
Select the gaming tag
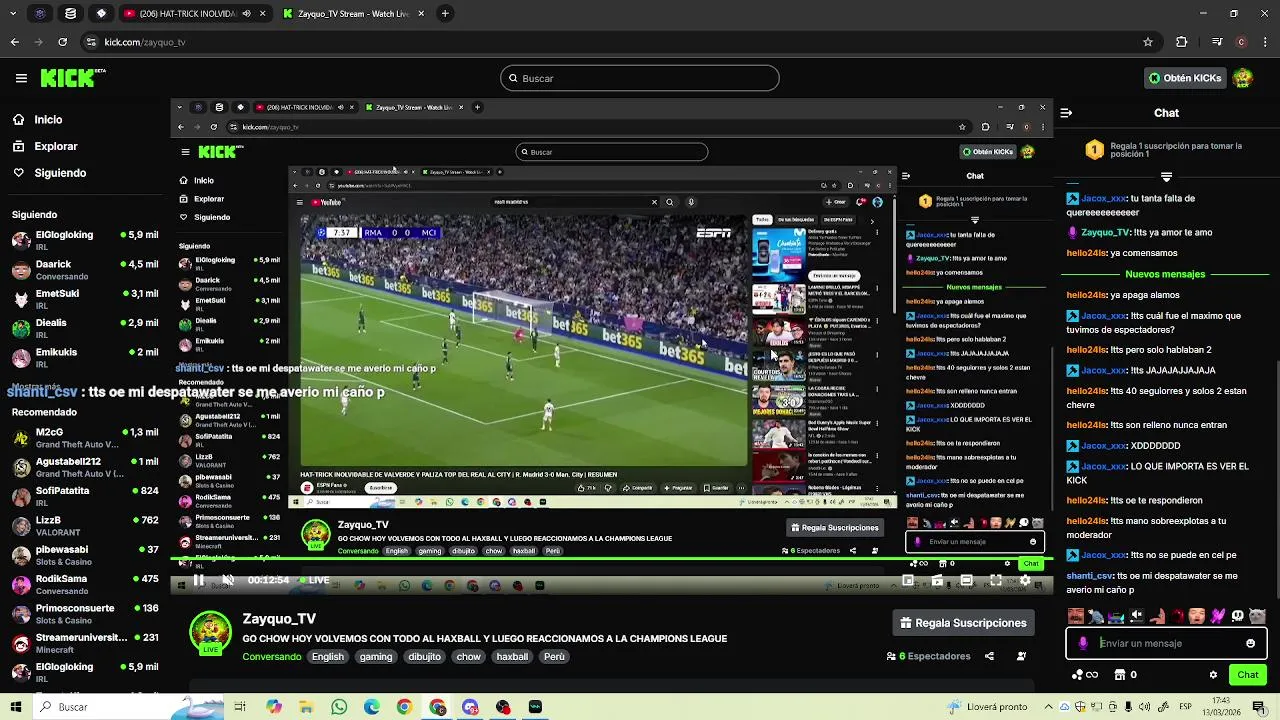pos(376,657)
